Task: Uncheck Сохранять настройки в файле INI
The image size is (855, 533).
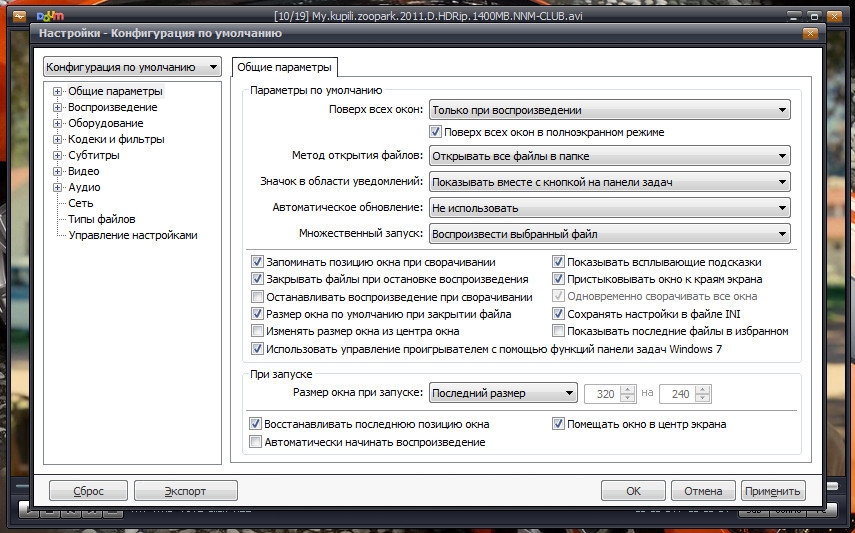Action: [x=559, y=314]
